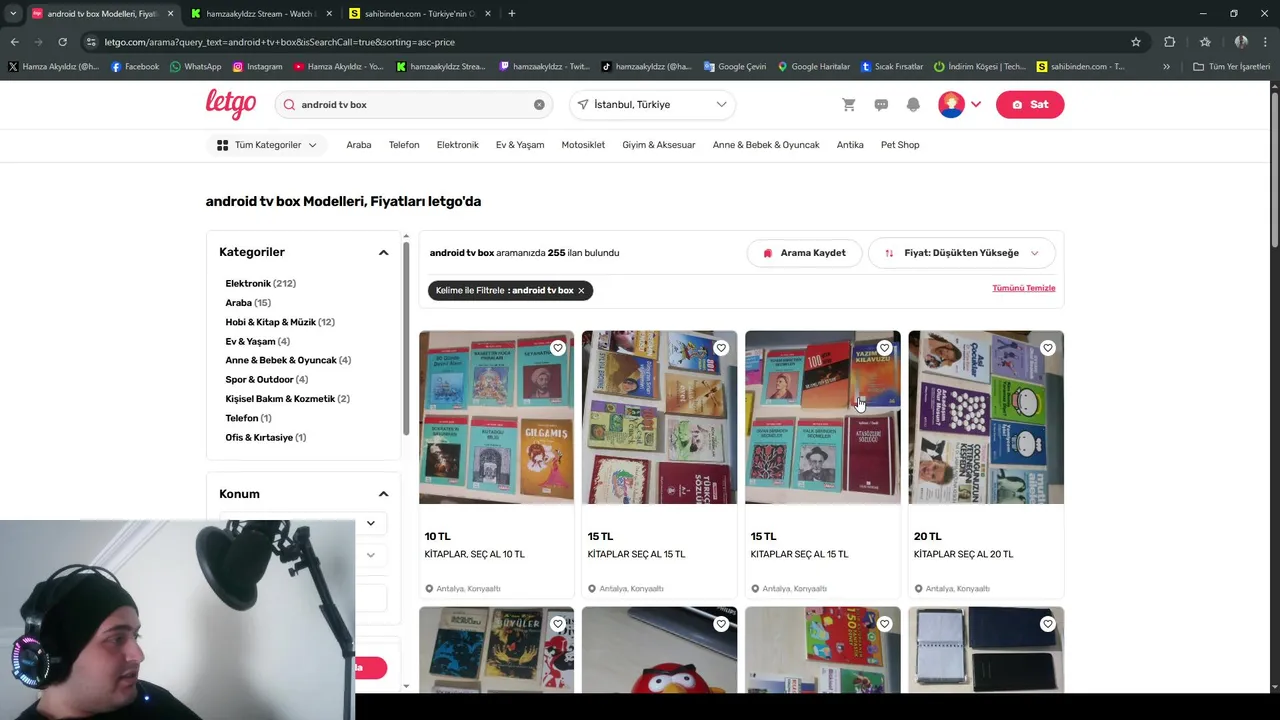Go back in the browser

[15, 42]
